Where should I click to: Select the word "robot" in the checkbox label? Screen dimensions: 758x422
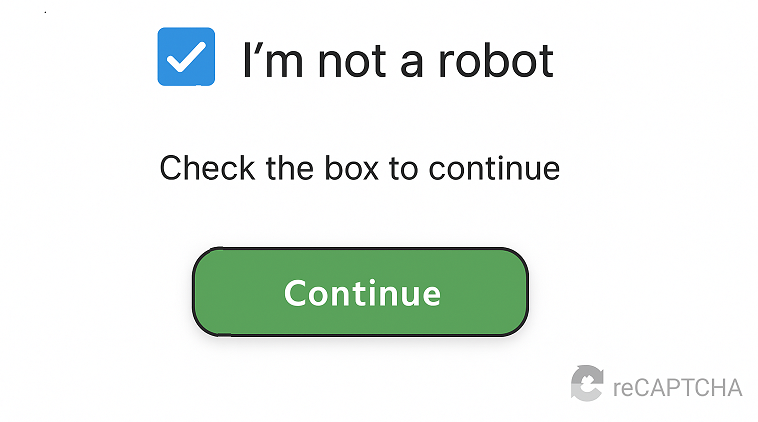coord(496,60)
